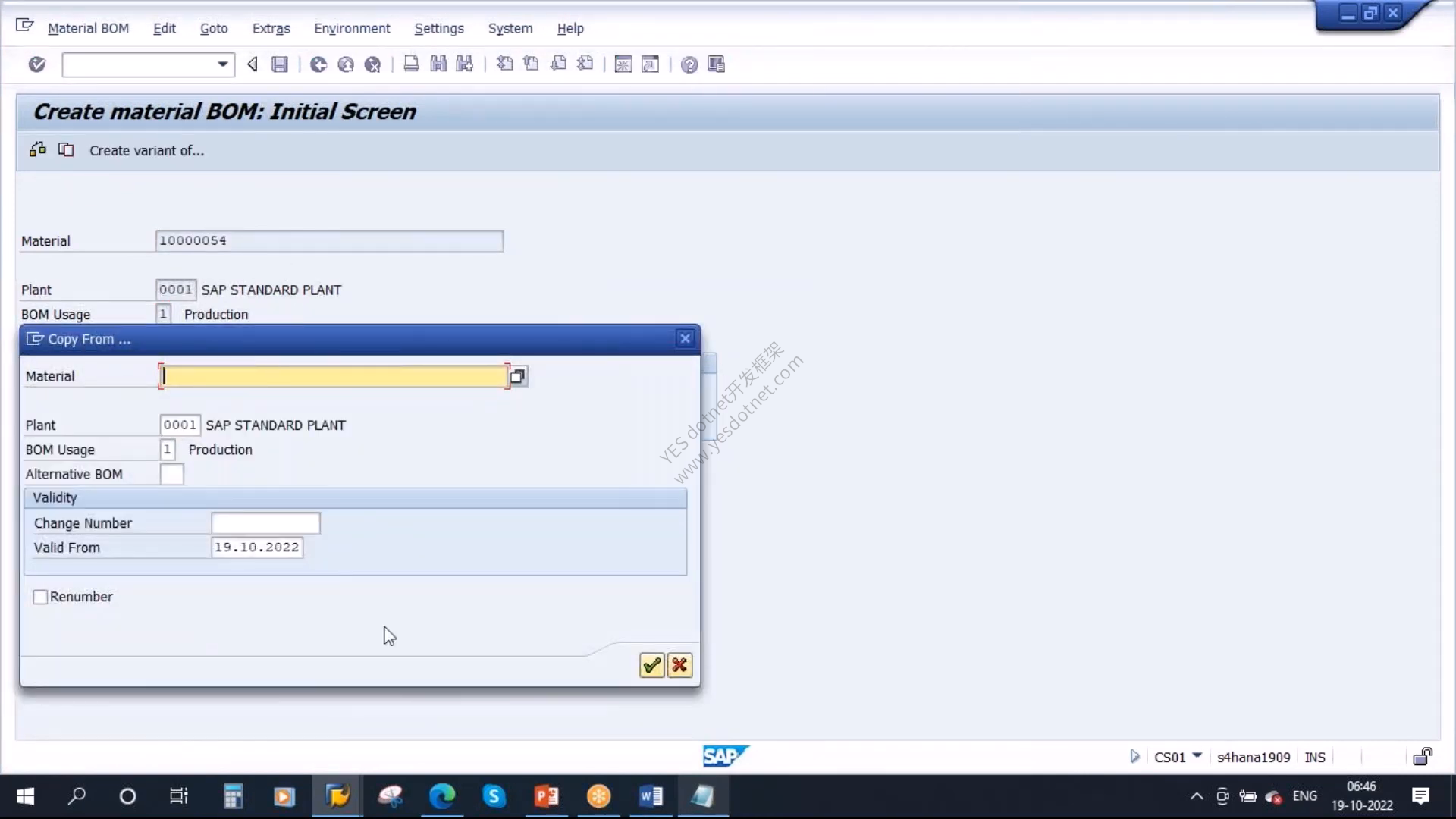Click the Create New Session icon
The width and height of the screenshot is (1456, 819).
tap(623, 64)
